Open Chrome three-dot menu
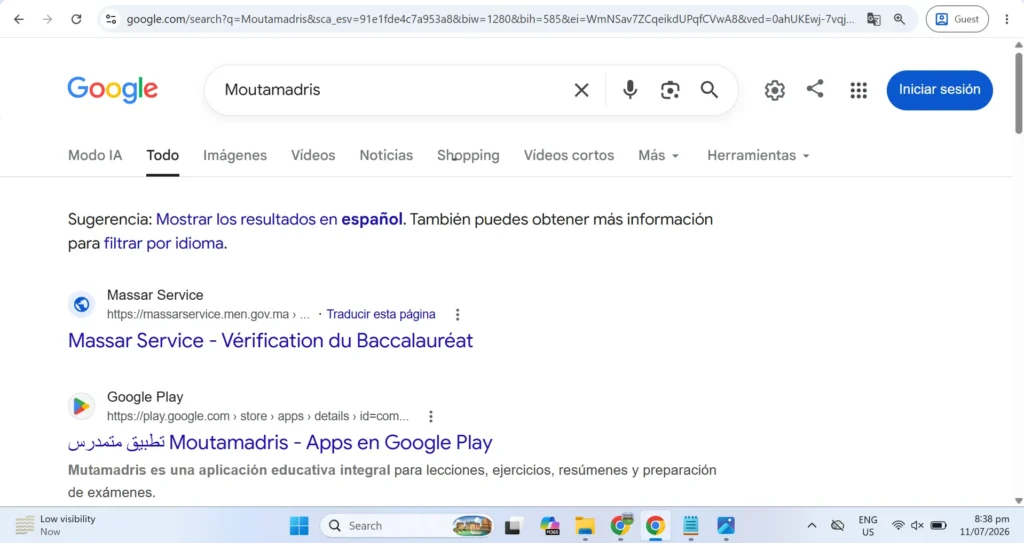Screen dimensions: 1024x543 click(1006, 19)
